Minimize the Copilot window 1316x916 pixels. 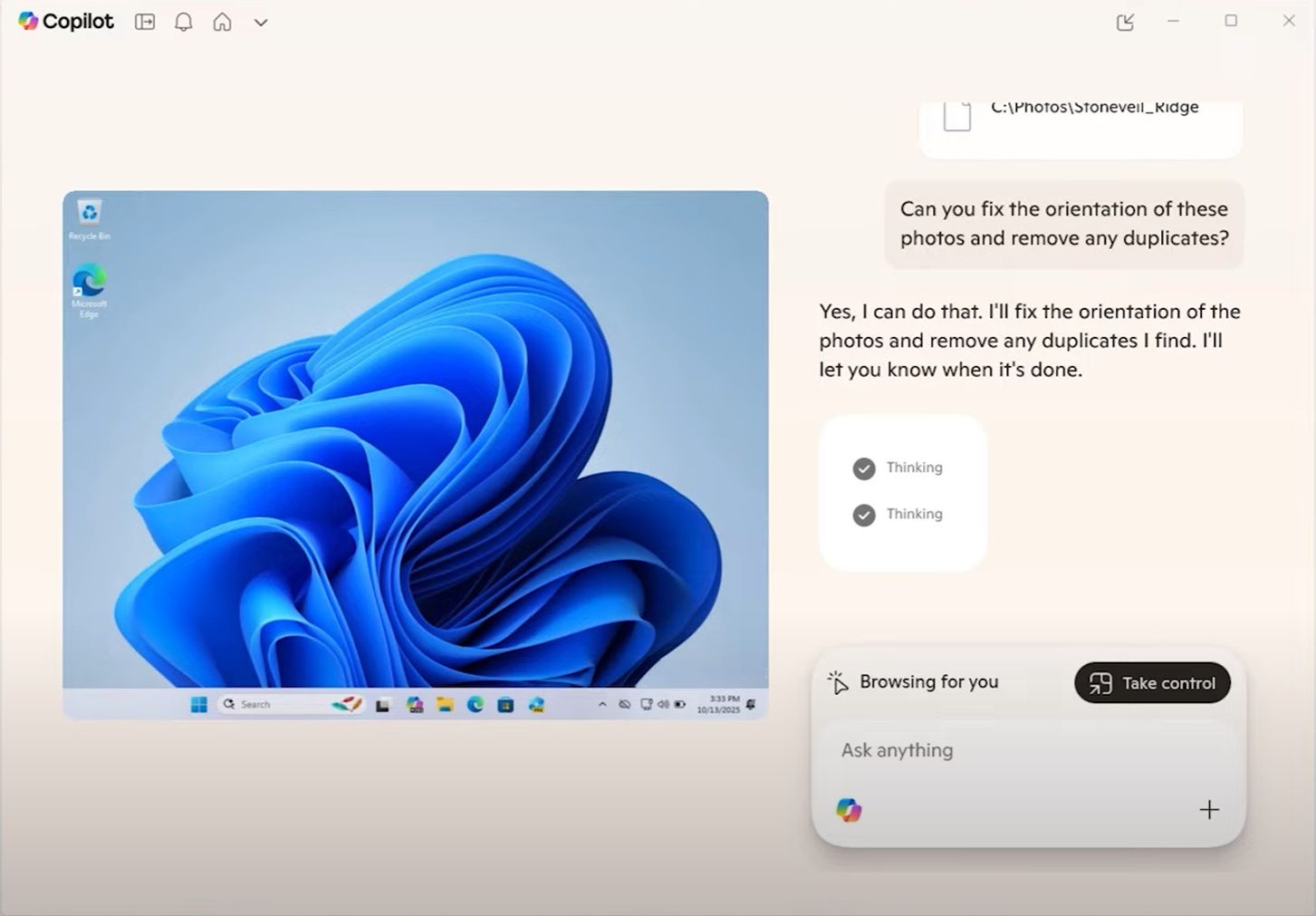(x=1174, y=21)
